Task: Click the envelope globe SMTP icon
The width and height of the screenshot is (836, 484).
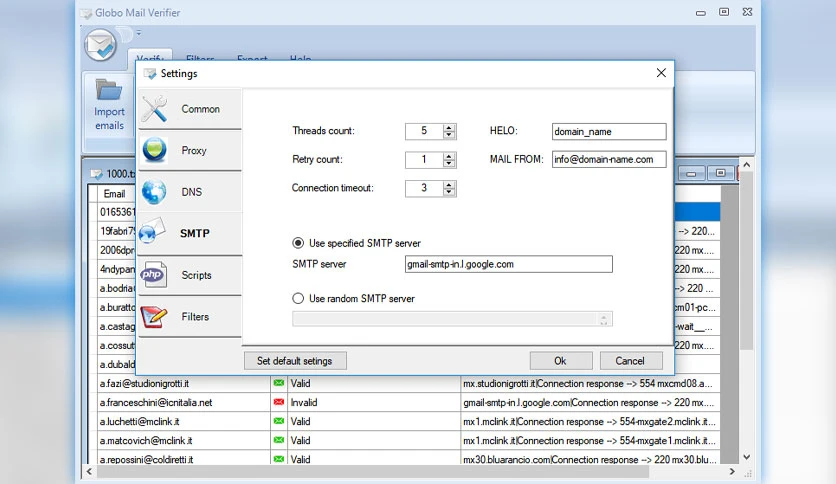Action: coord(152,231)
